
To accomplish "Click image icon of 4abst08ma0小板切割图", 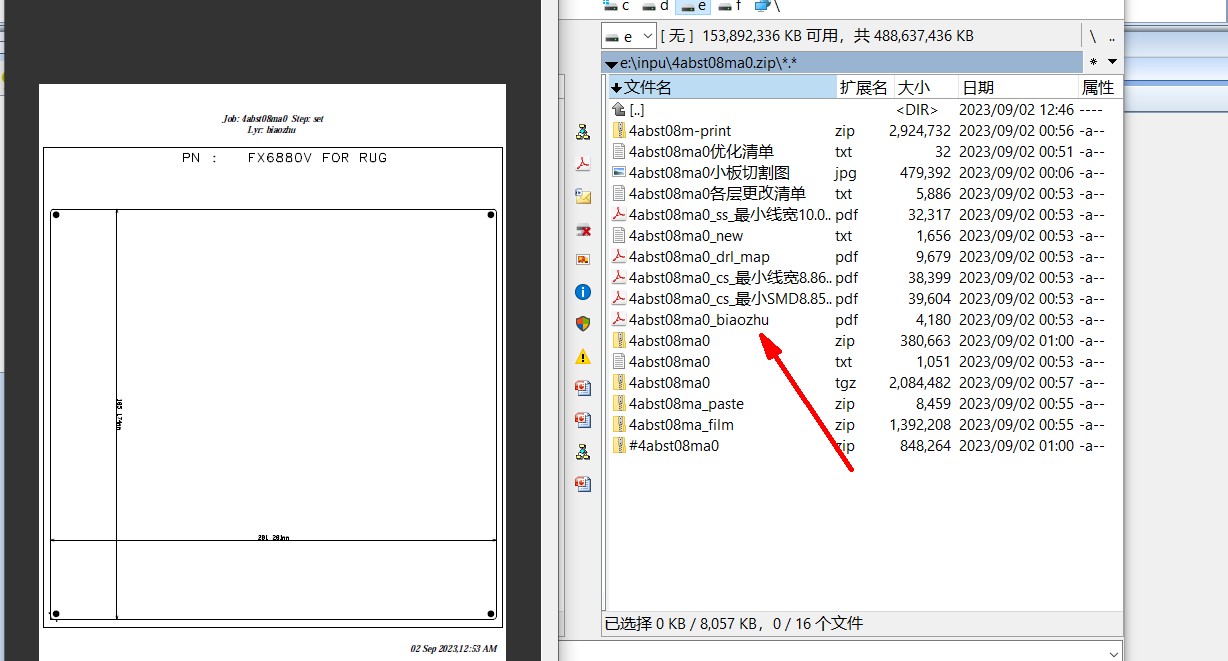I will (618, 173).
